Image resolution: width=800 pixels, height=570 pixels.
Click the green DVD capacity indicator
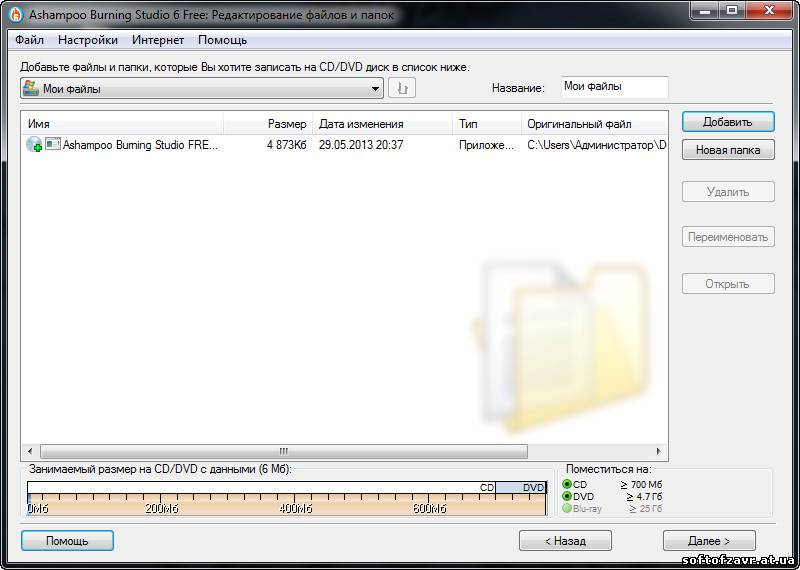[567, 496]
